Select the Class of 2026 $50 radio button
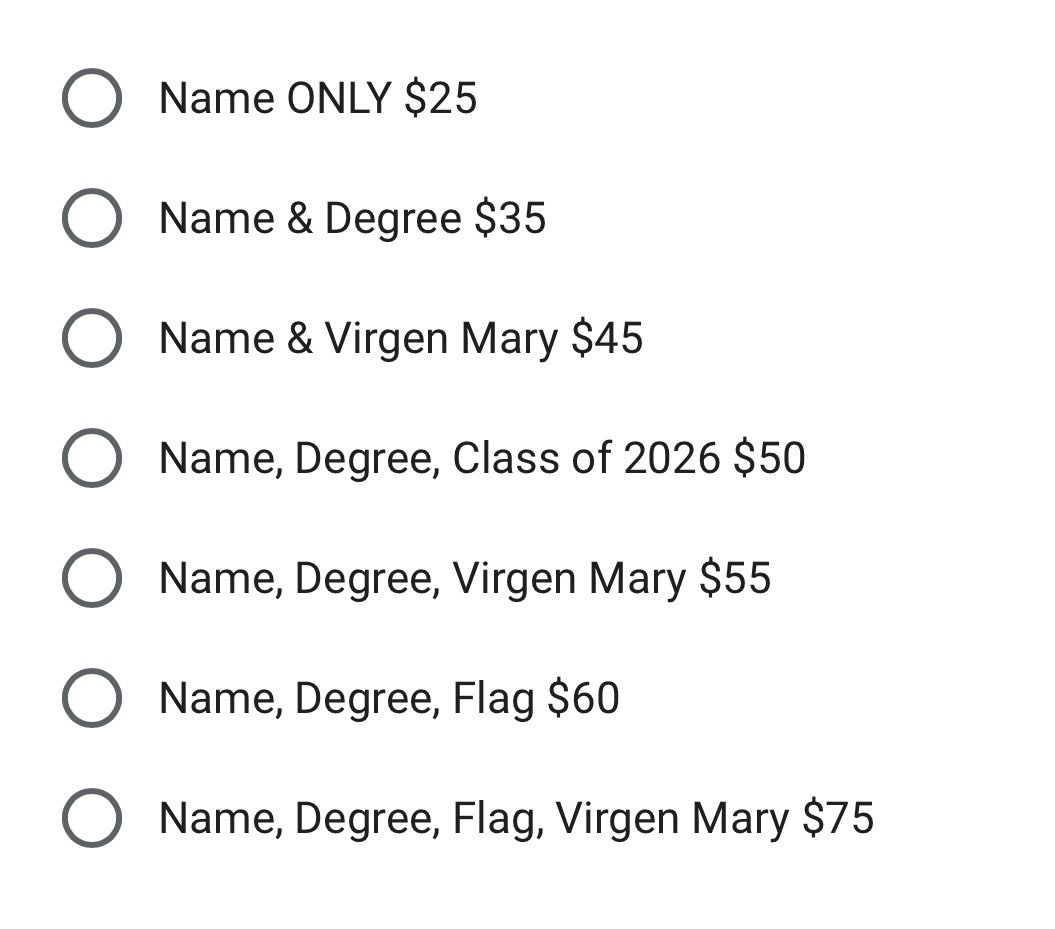 pos(92,458)
